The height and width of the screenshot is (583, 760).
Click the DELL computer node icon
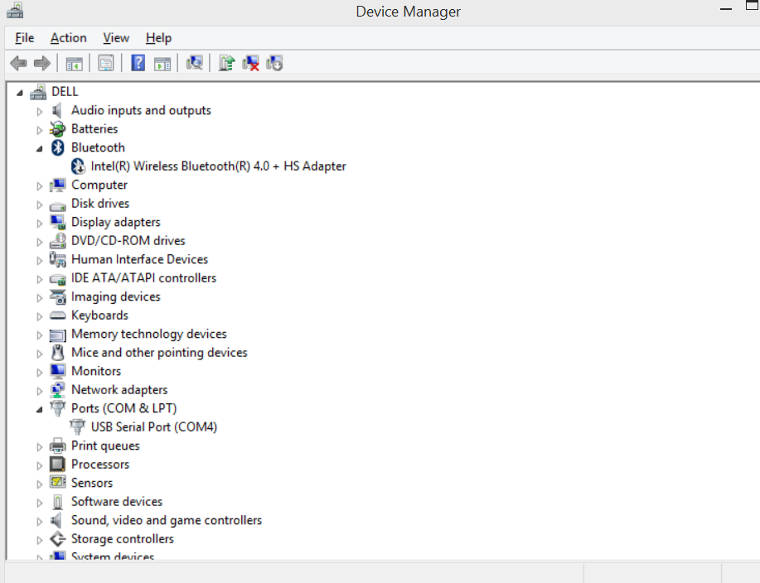point(38,92)
